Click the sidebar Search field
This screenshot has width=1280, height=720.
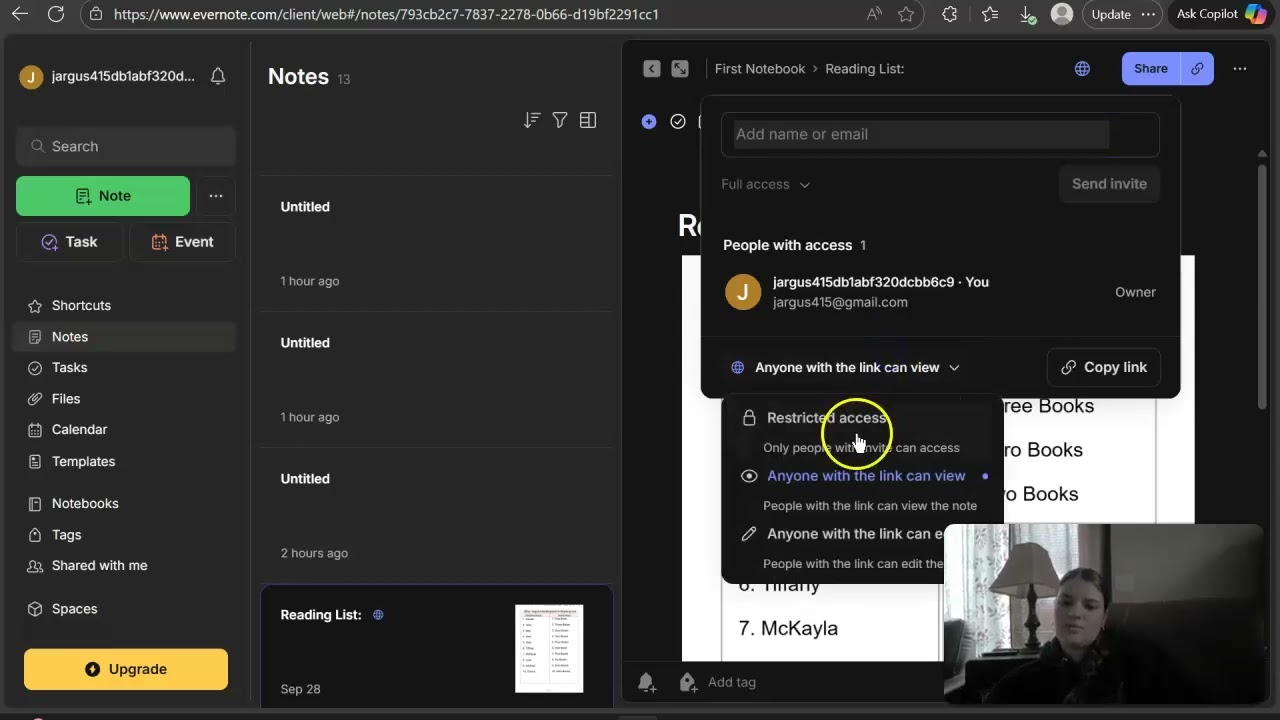click(x=126, y=146)
